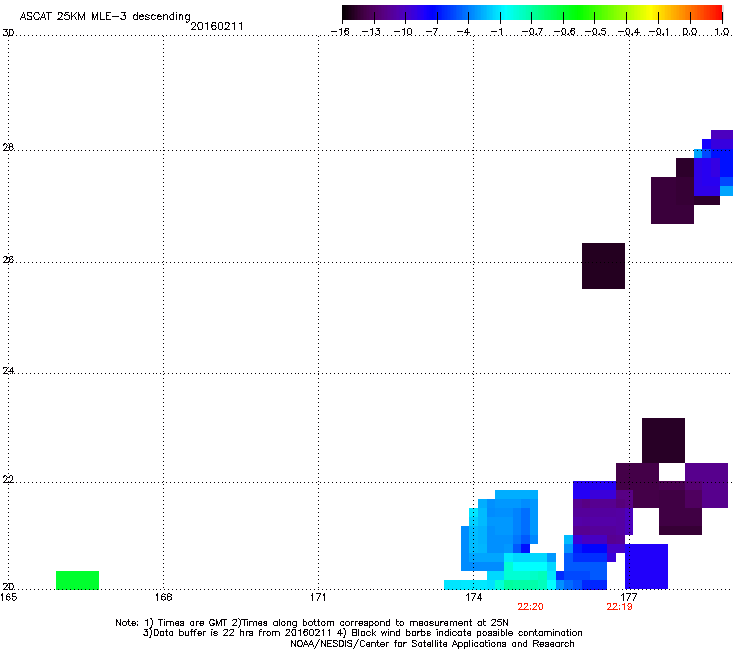Click the latitude axis label 24
The image size is (740, 650).
click(x=8, y=371)
